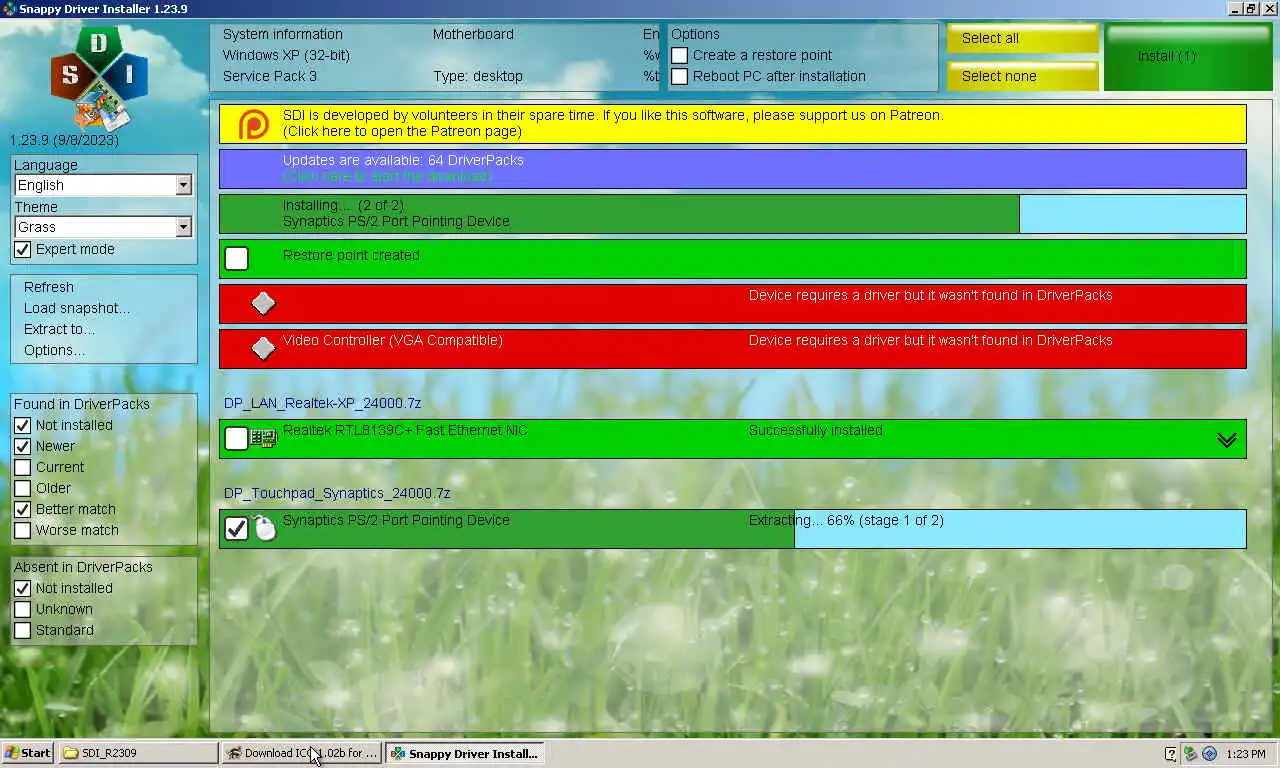Click the Installing (2 of 2) progress bar

pyautogui.click(x=733, y=214)
